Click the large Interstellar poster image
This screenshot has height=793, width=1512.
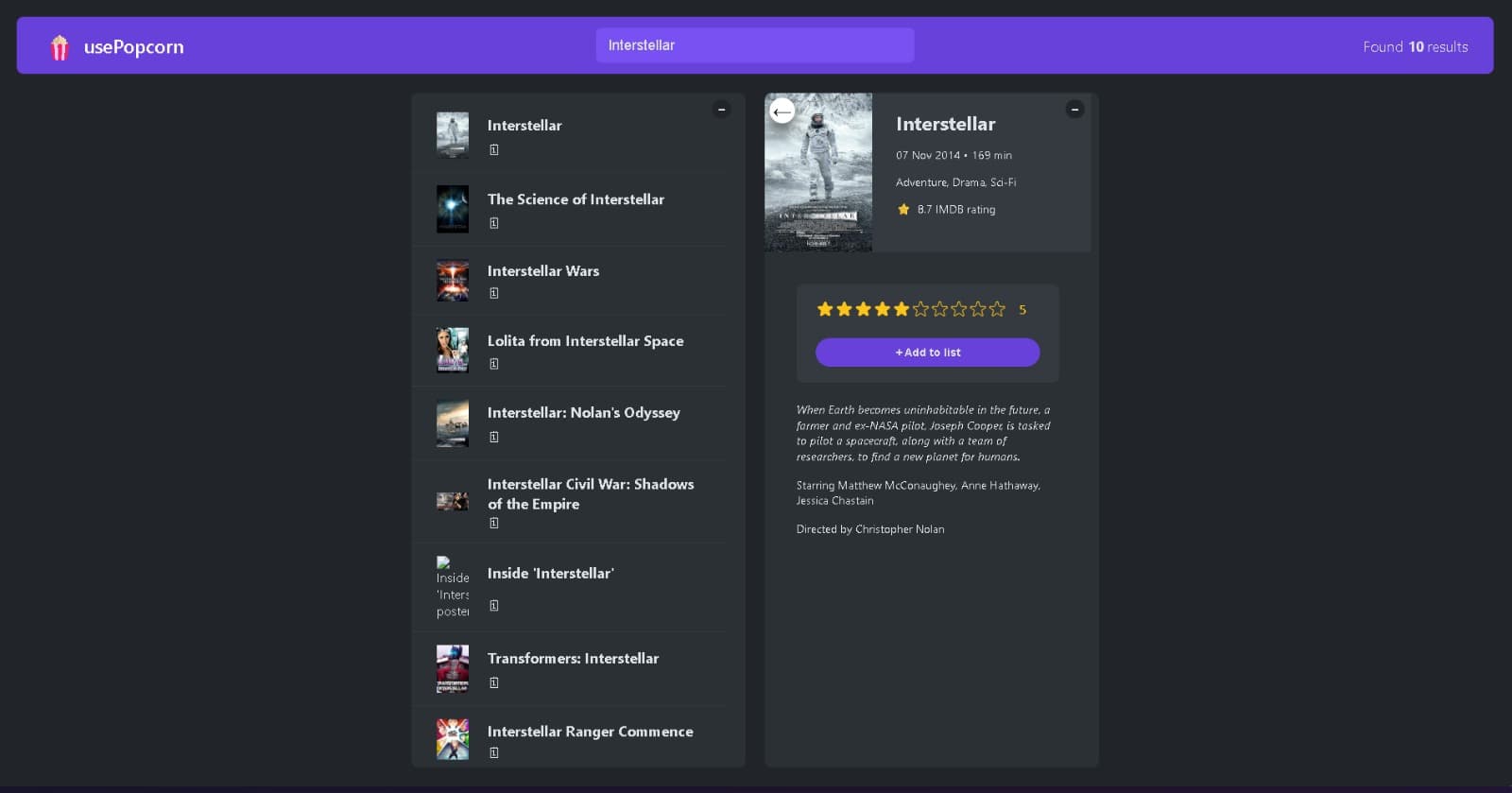tap(818, 172)
